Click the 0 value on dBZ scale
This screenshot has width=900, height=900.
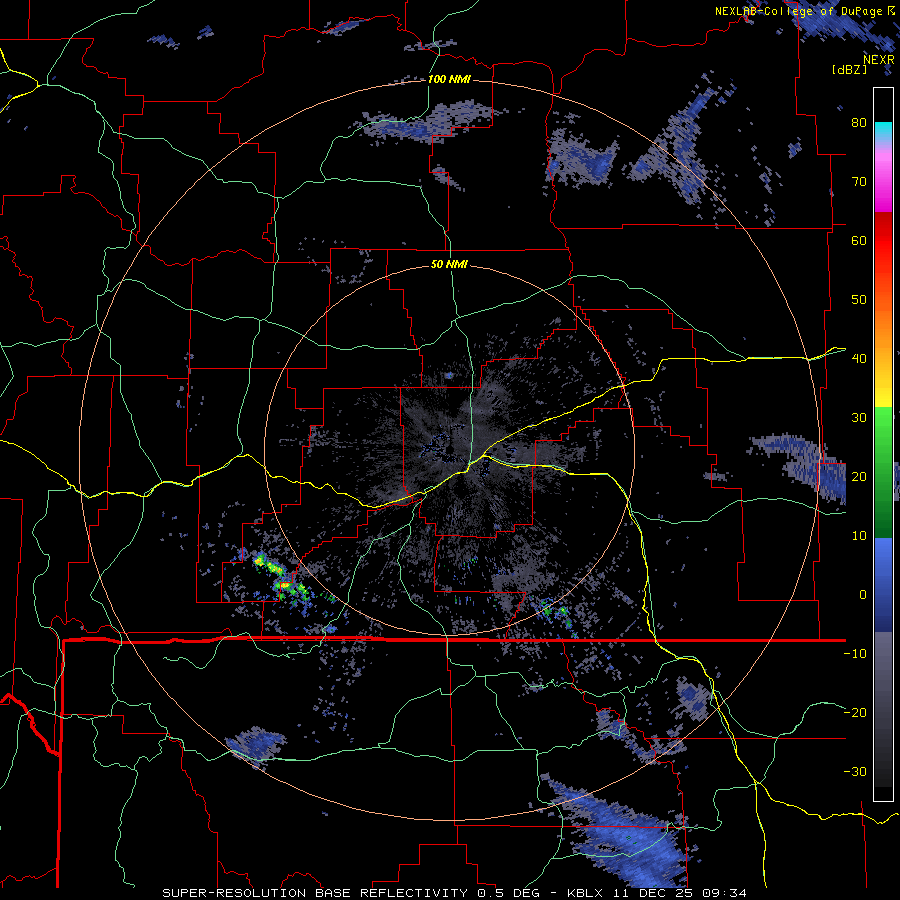pos(863,595)
